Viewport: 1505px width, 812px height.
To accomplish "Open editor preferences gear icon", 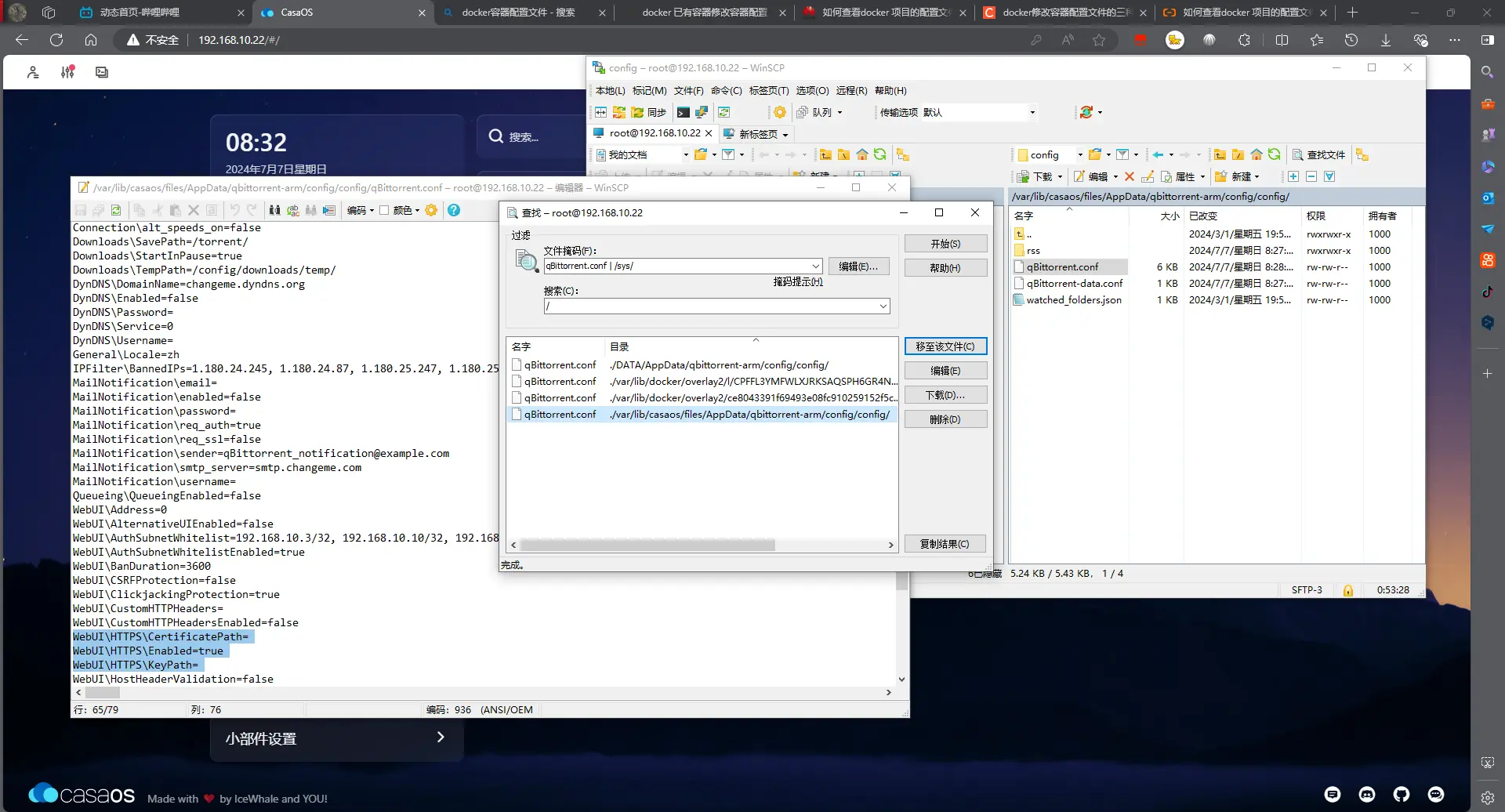I will 431,210.
